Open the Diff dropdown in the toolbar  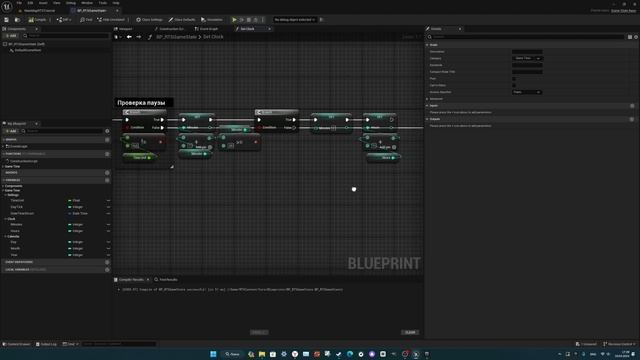(64, 20)
